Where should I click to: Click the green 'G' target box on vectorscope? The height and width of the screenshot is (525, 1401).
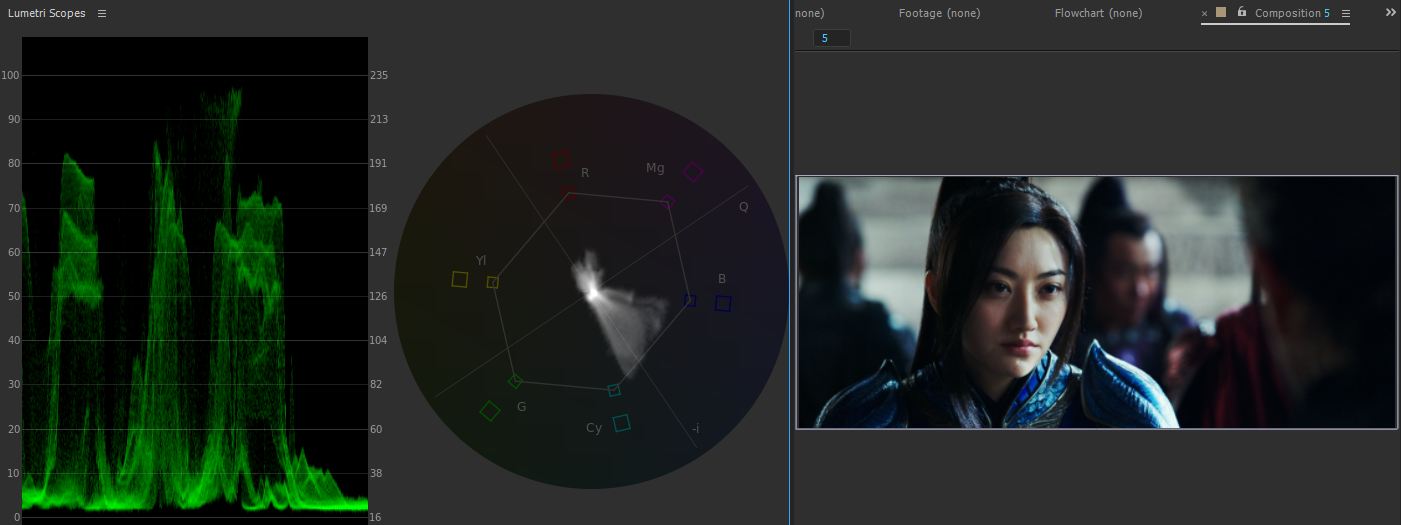490,411
